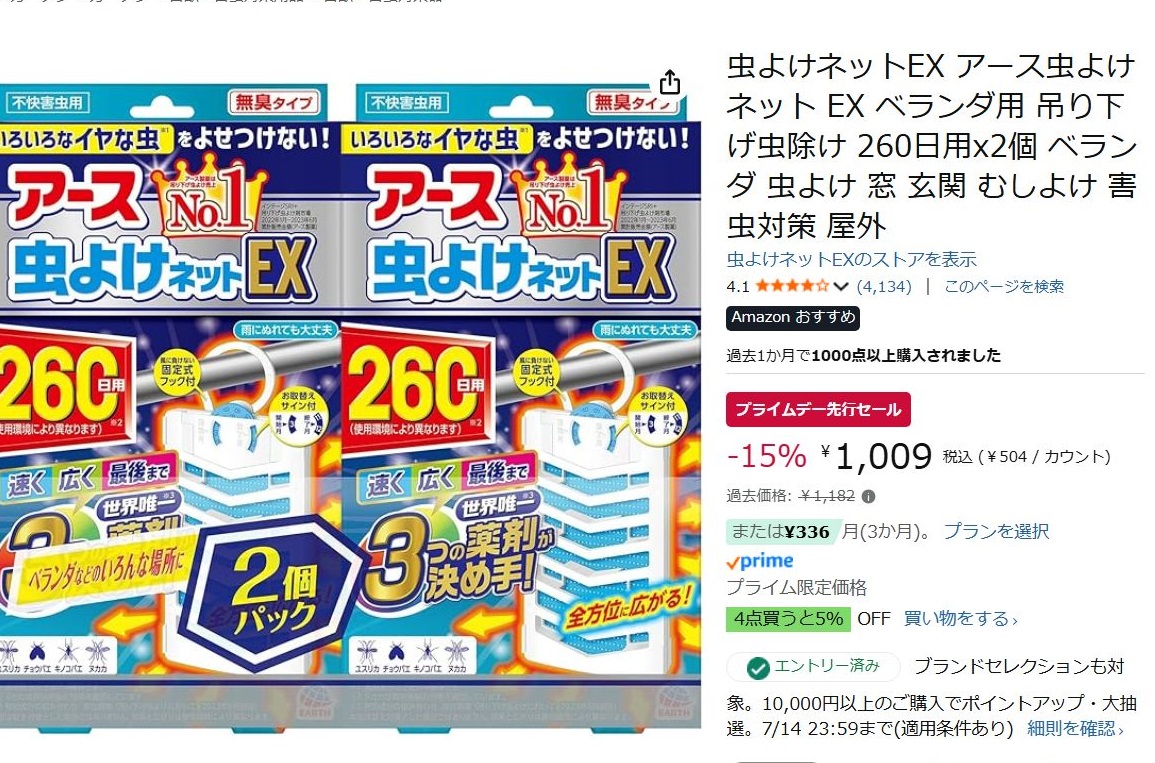Open the past price info icon
1155x763 pixels.
(x=868, y=497)
